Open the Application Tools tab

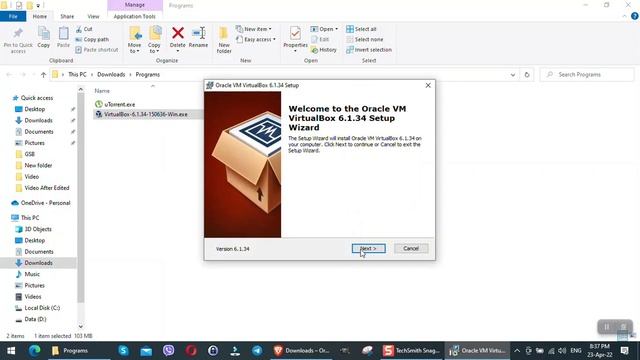pyautogui.click(x=135, y=16)
